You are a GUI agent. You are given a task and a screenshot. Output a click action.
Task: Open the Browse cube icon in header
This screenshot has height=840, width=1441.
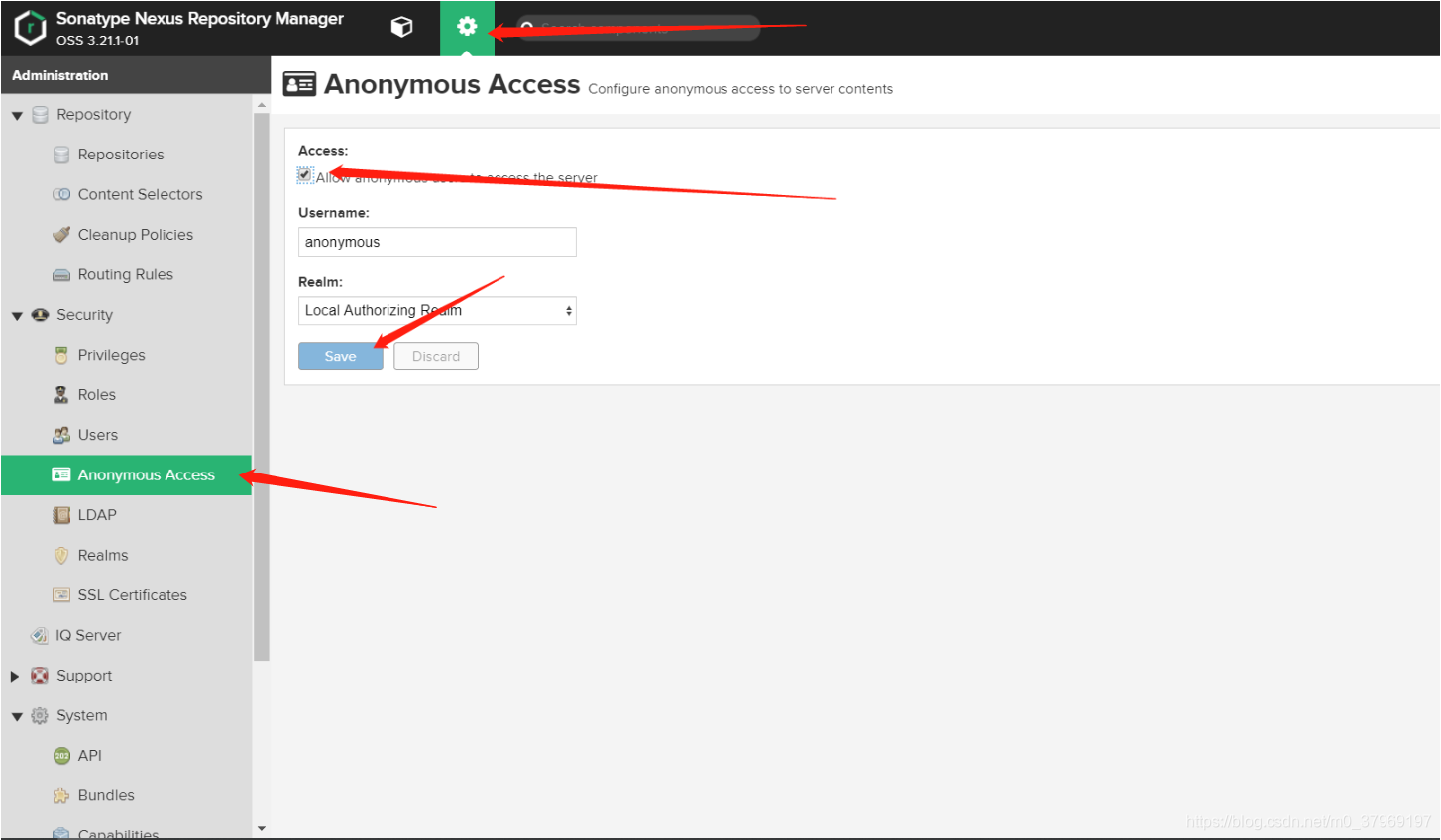(401, 27)
